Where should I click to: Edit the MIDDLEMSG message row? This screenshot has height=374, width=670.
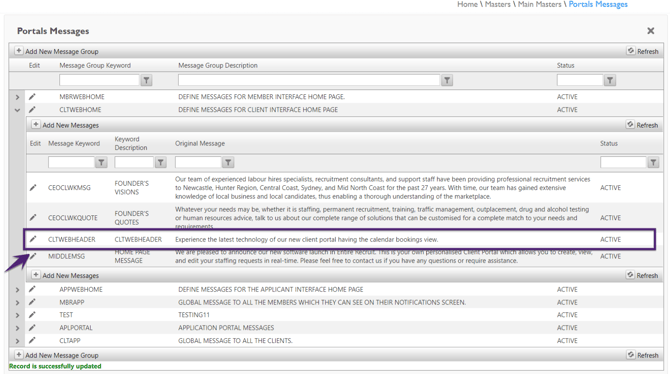point(33,256)
